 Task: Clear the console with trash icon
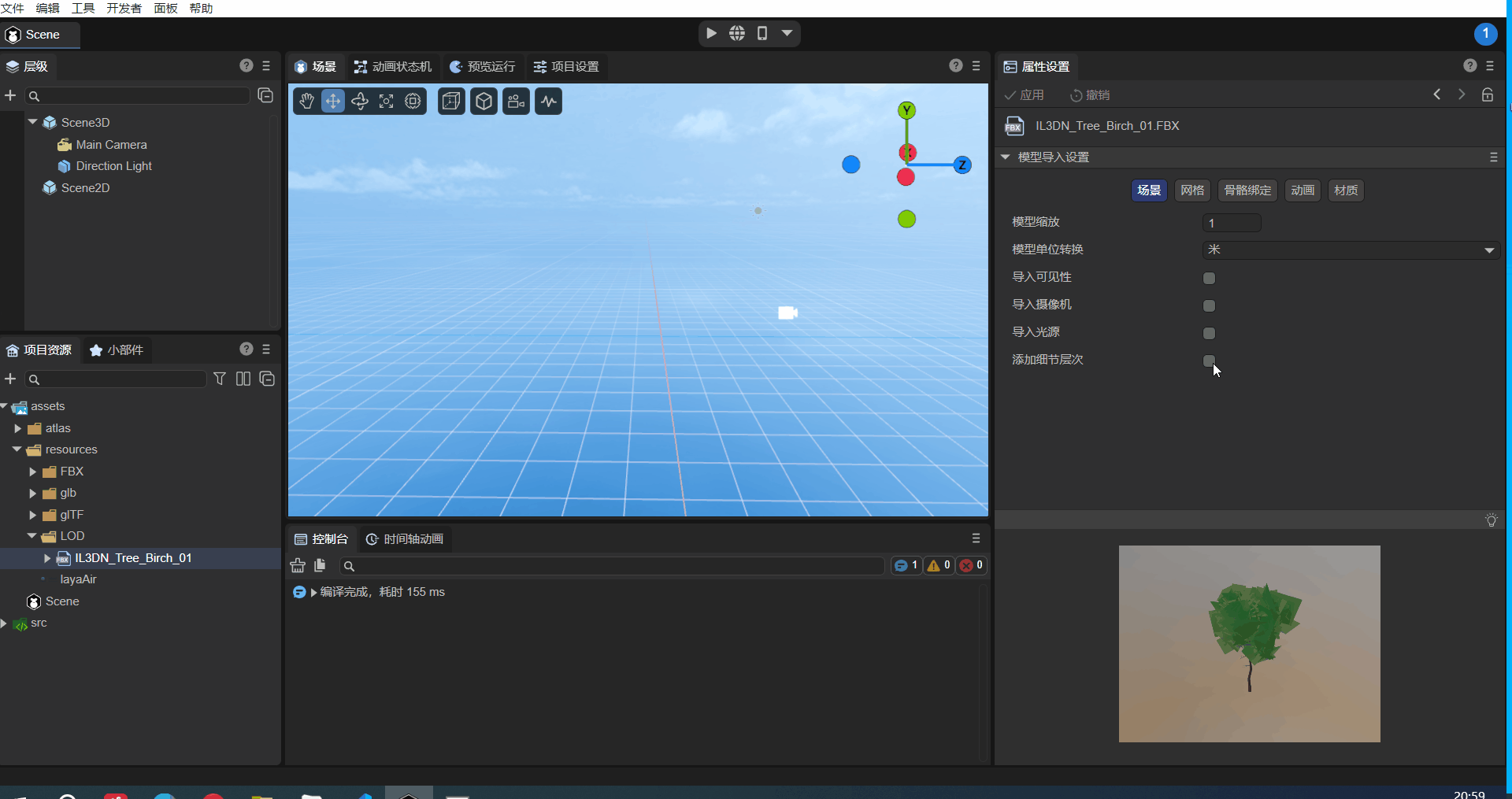point(298,565)
